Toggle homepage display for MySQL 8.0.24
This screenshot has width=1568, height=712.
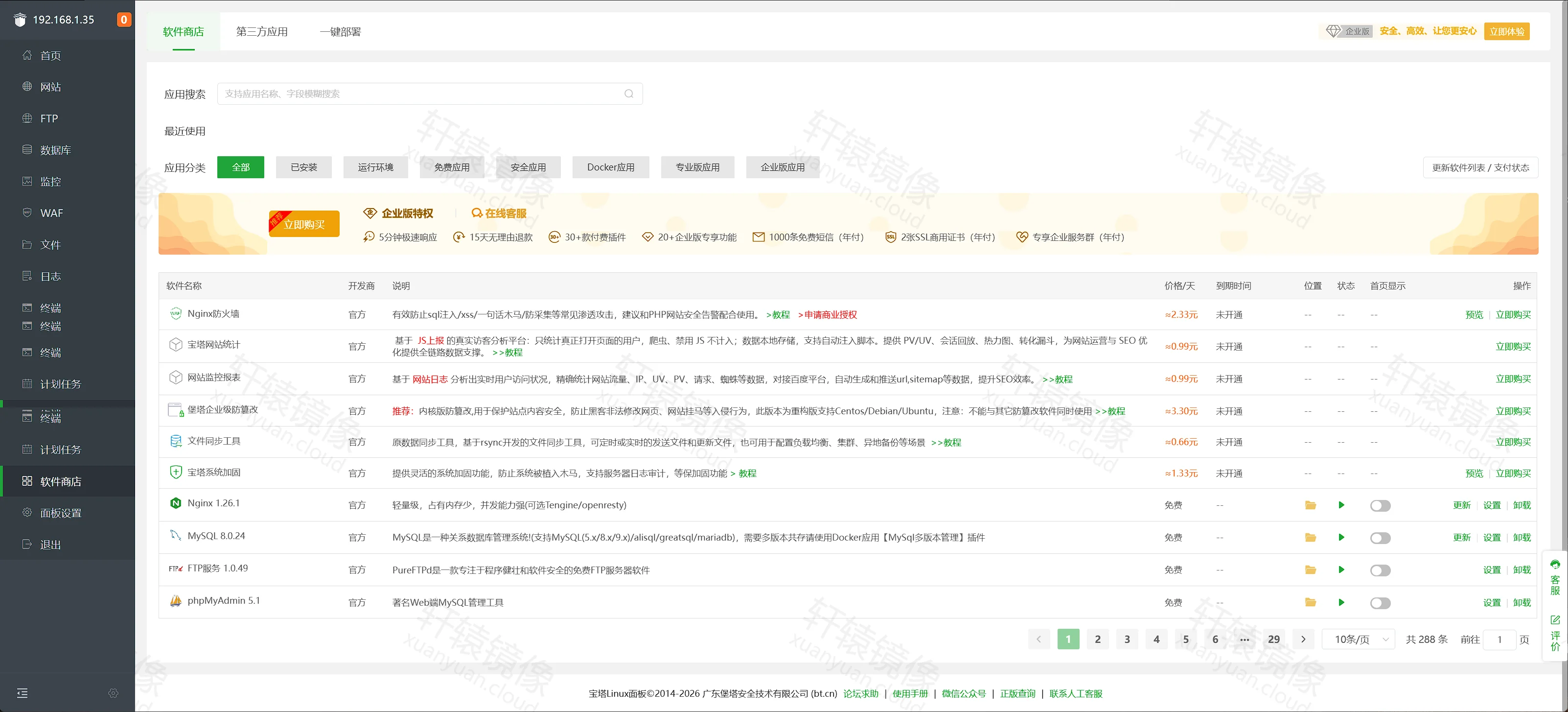[x=1380, y=538]
